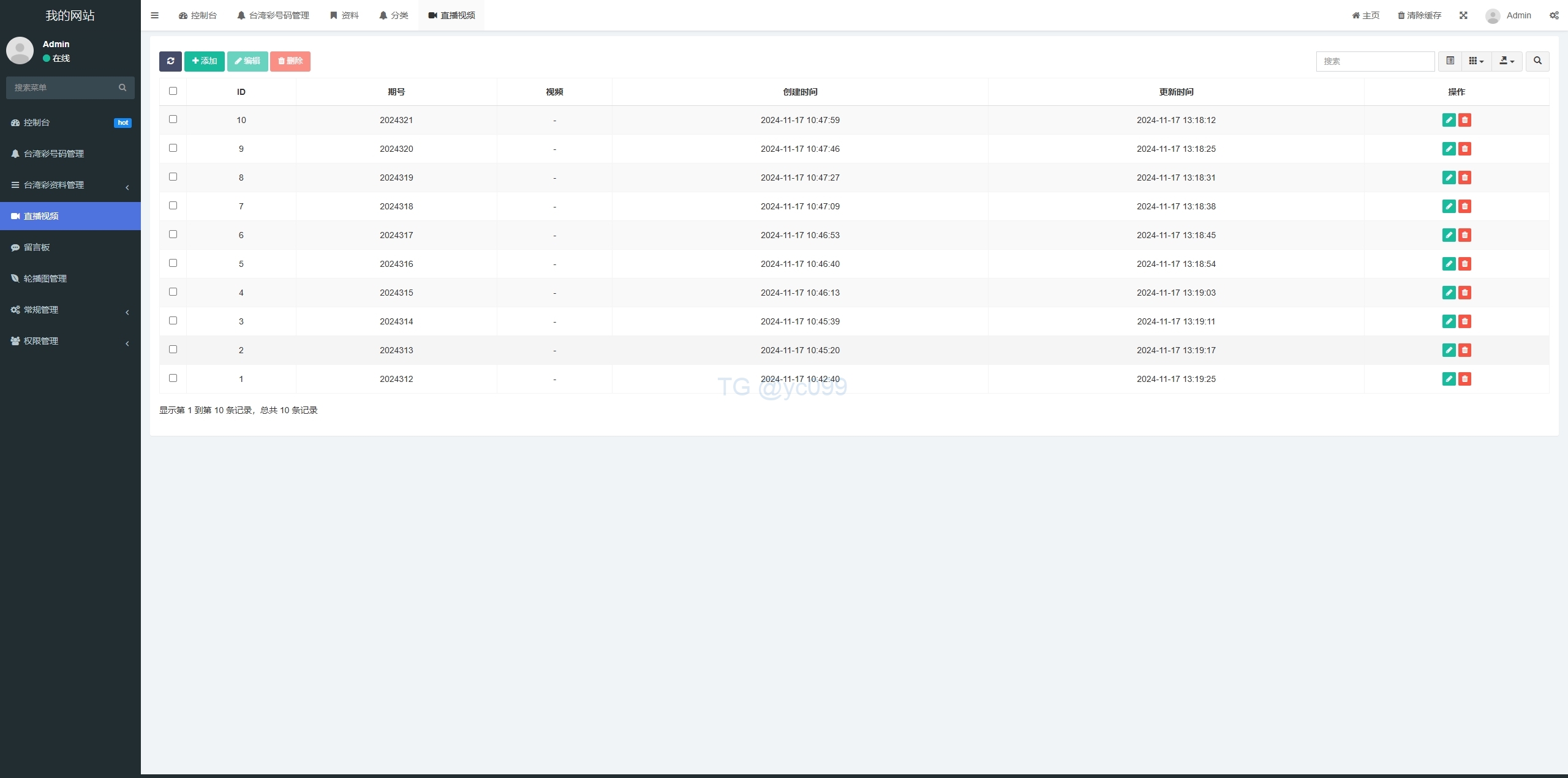Click the red delete icon for period 2024312
Image resolution: width=1568 pixels, height=778 pixels.
pos(1464,379)
